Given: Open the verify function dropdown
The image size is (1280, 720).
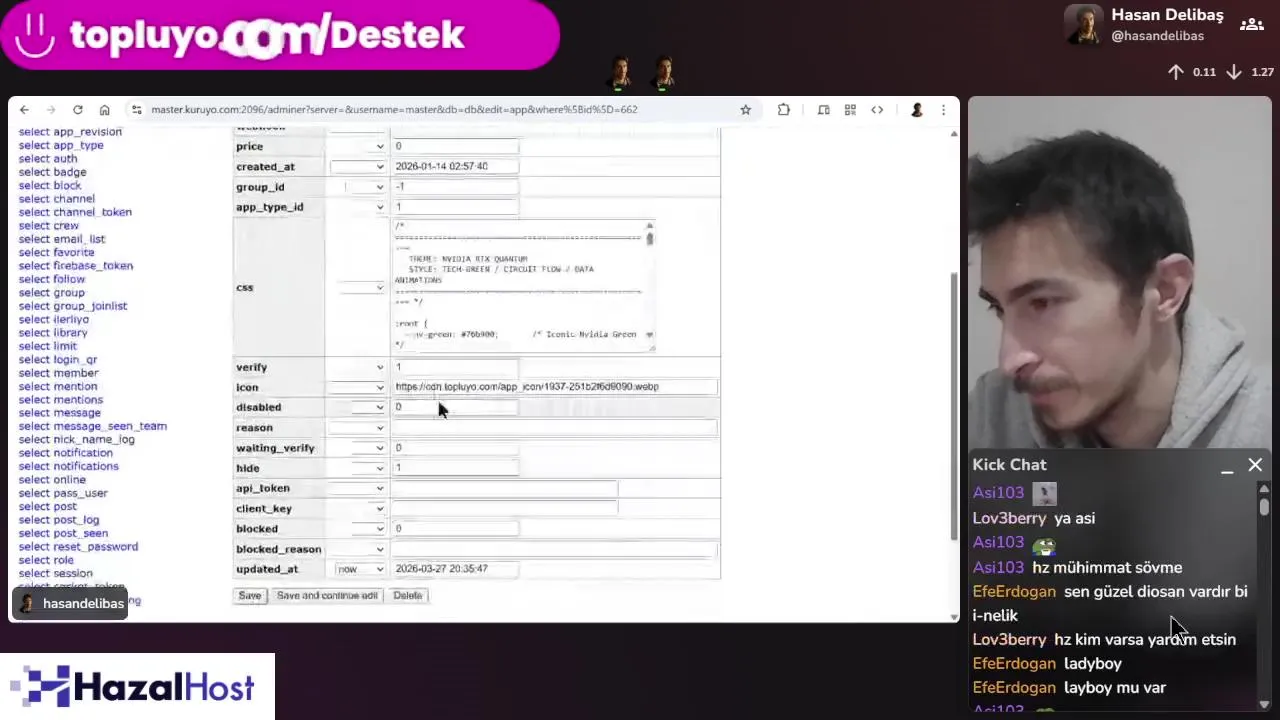Looking at the screenshot, I should pyautogui.click(x=358, y=368).
